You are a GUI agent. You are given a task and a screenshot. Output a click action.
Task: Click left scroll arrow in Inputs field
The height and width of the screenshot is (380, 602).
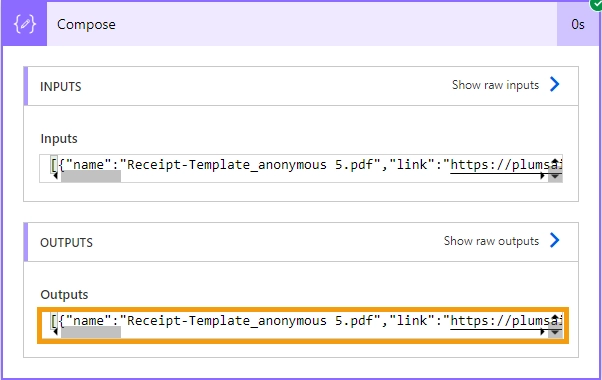pyautogui.click(x=55, y=176)
